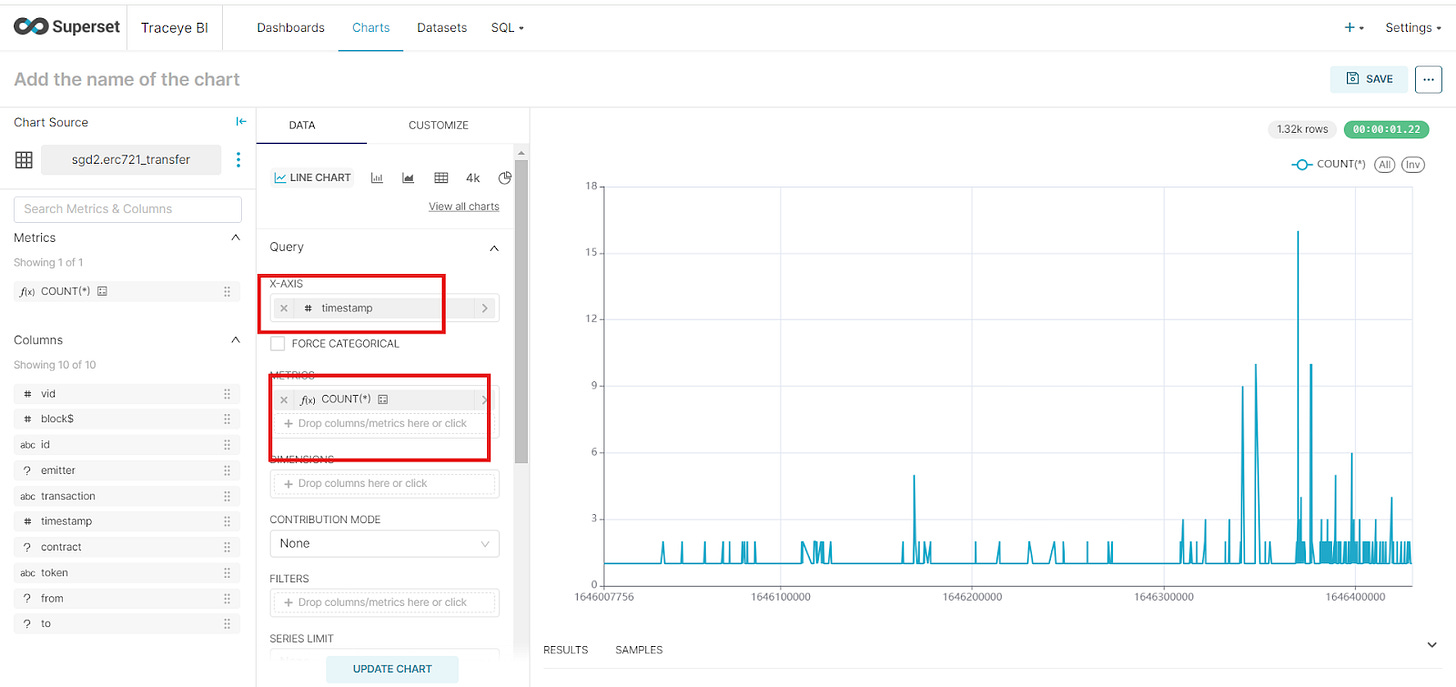Click the sgd2.erc721_transfer dataset name
Screen dimensions: 1456x687
point(131,160)
